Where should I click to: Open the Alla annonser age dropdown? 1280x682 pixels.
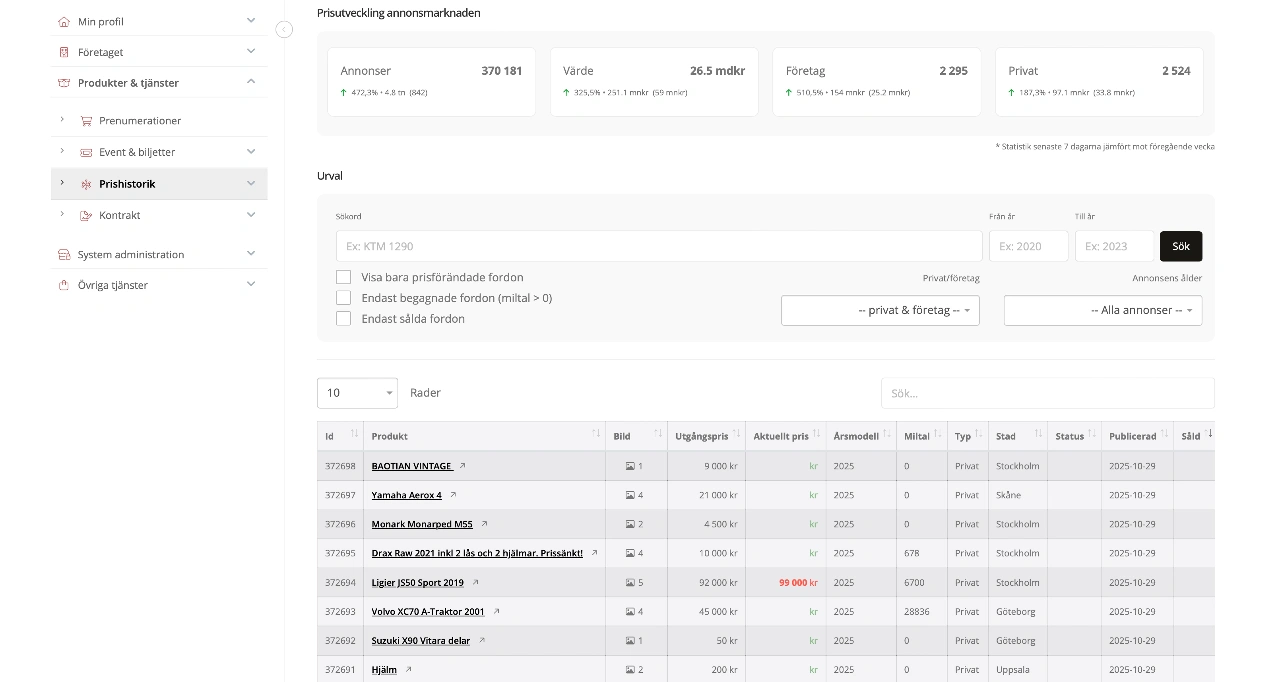(1102, 310)
